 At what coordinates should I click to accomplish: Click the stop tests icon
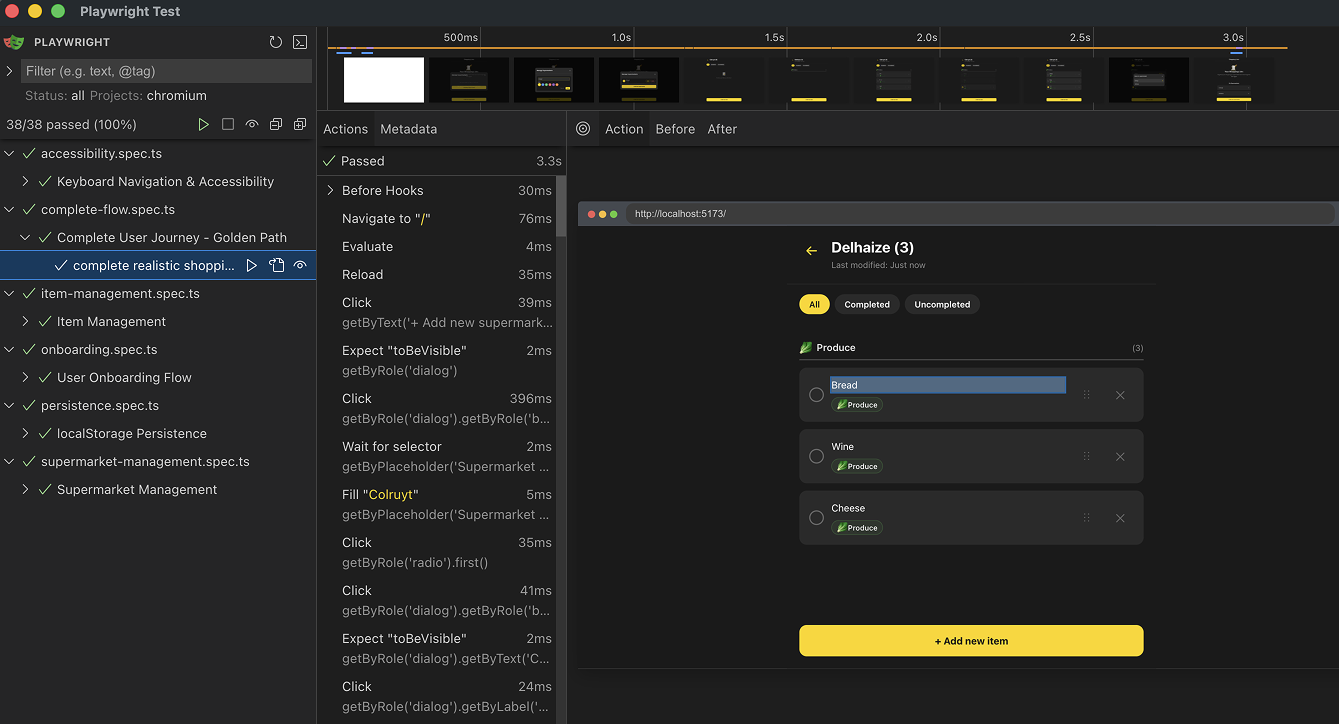tap(228, 124)
